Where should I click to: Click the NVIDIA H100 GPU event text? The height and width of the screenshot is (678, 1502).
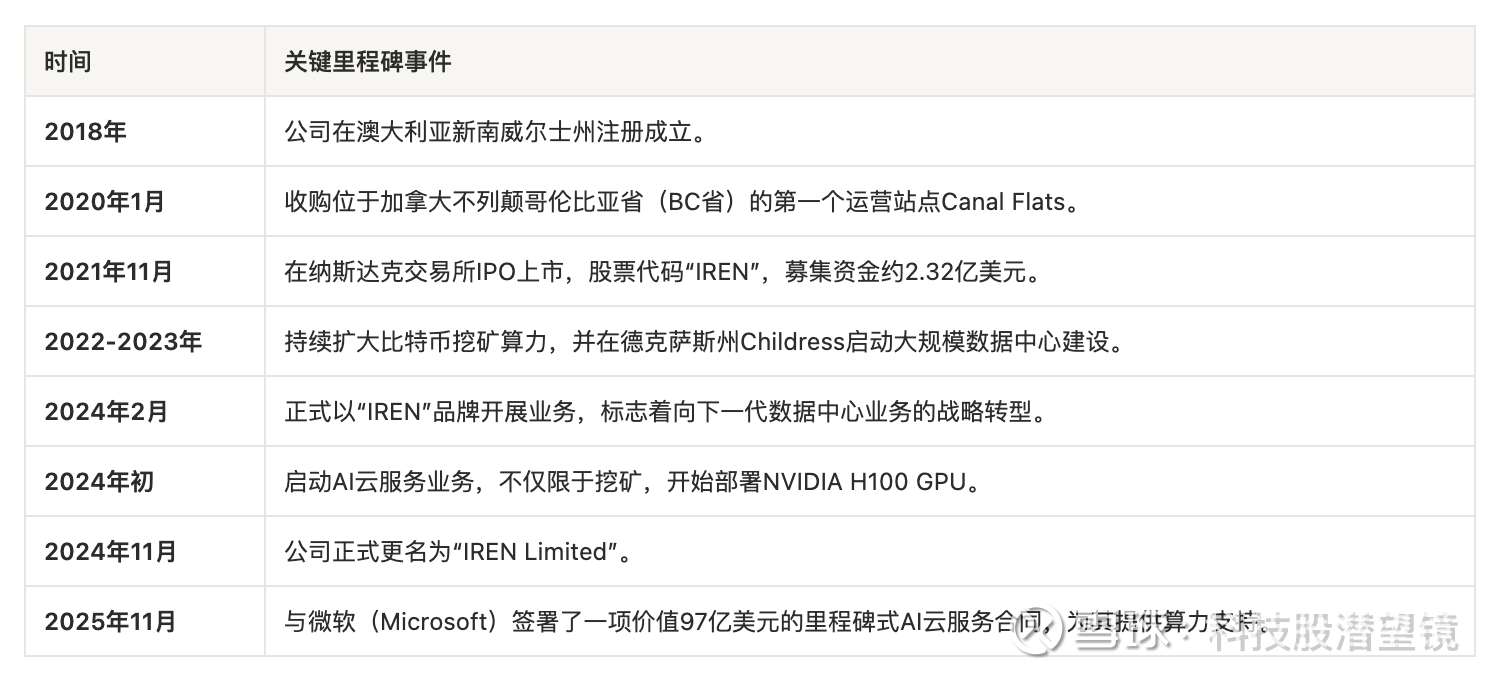coord(631,482)
